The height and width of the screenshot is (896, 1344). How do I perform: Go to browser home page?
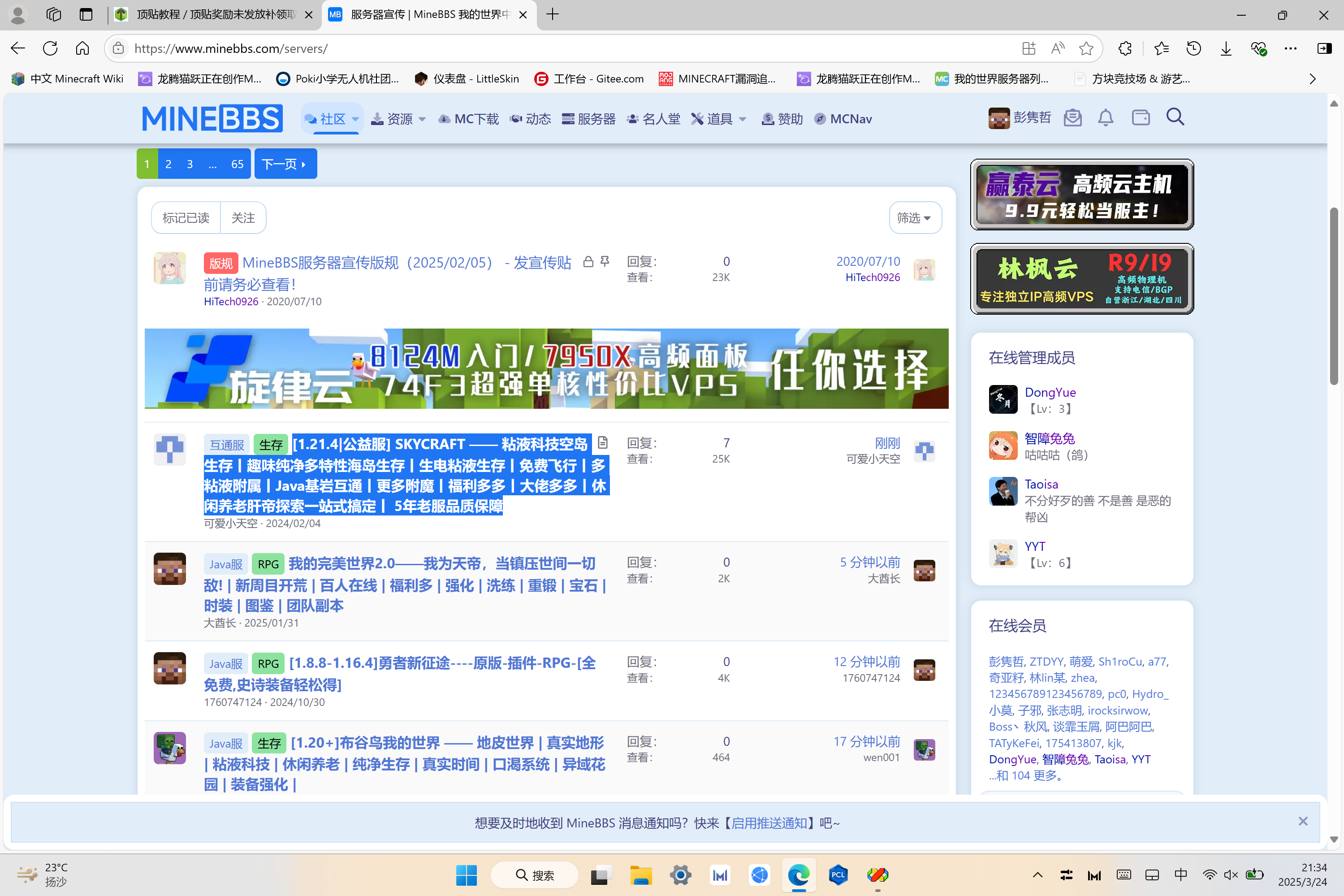(82, 48)
